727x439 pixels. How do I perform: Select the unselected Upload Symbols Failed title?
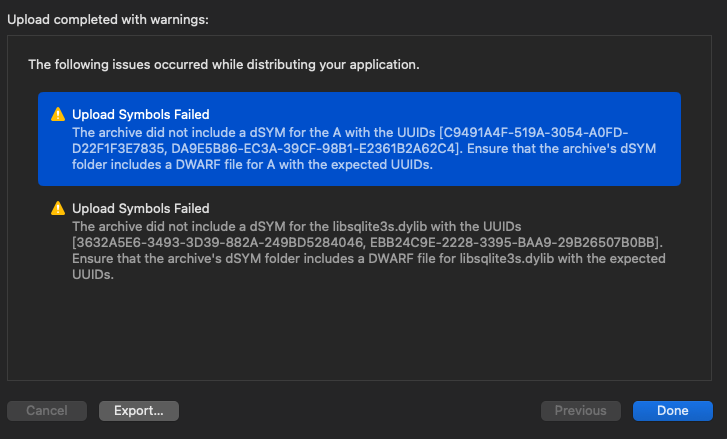(x=141, y=208)
